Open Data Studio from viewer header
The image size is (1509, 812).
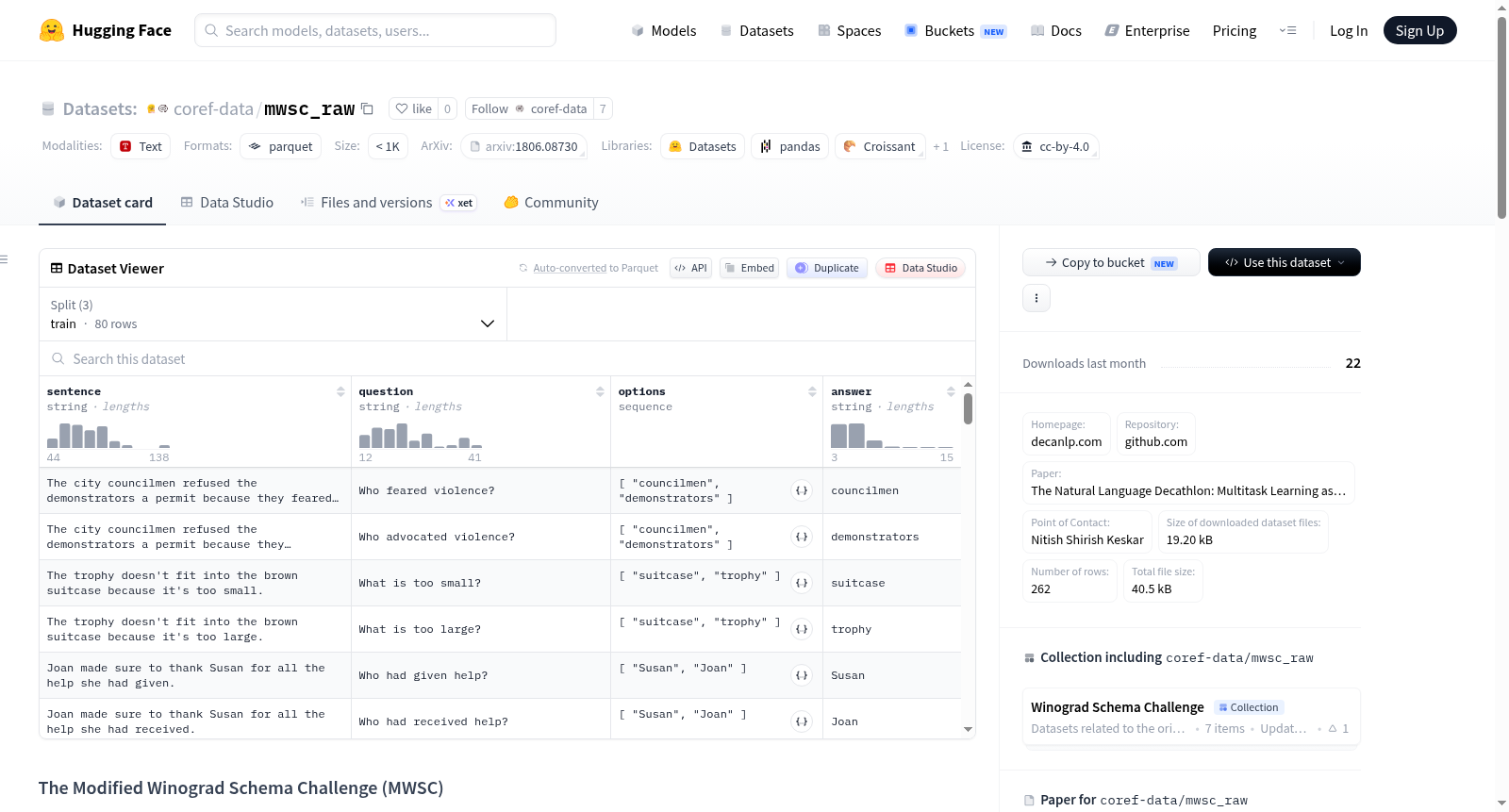[x=920, y=268]
